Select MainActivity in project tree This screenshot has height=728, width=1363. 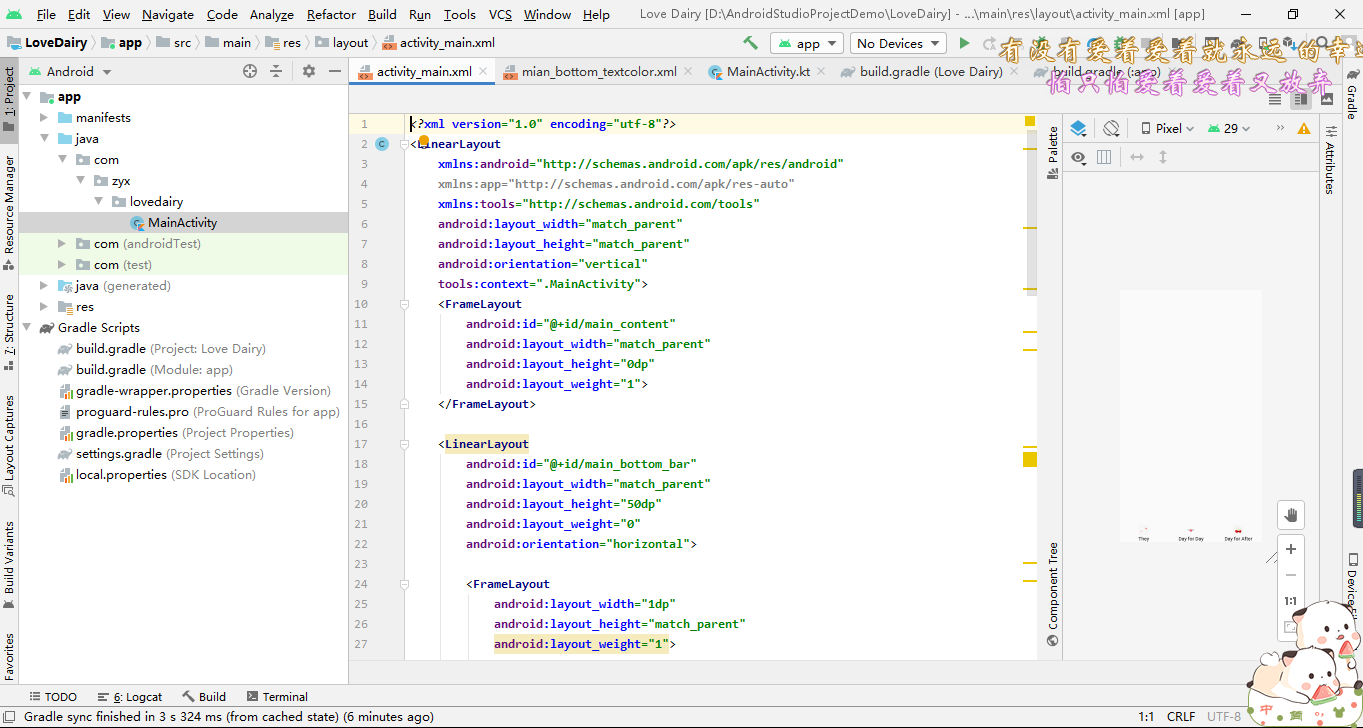[x=182, y=223]
